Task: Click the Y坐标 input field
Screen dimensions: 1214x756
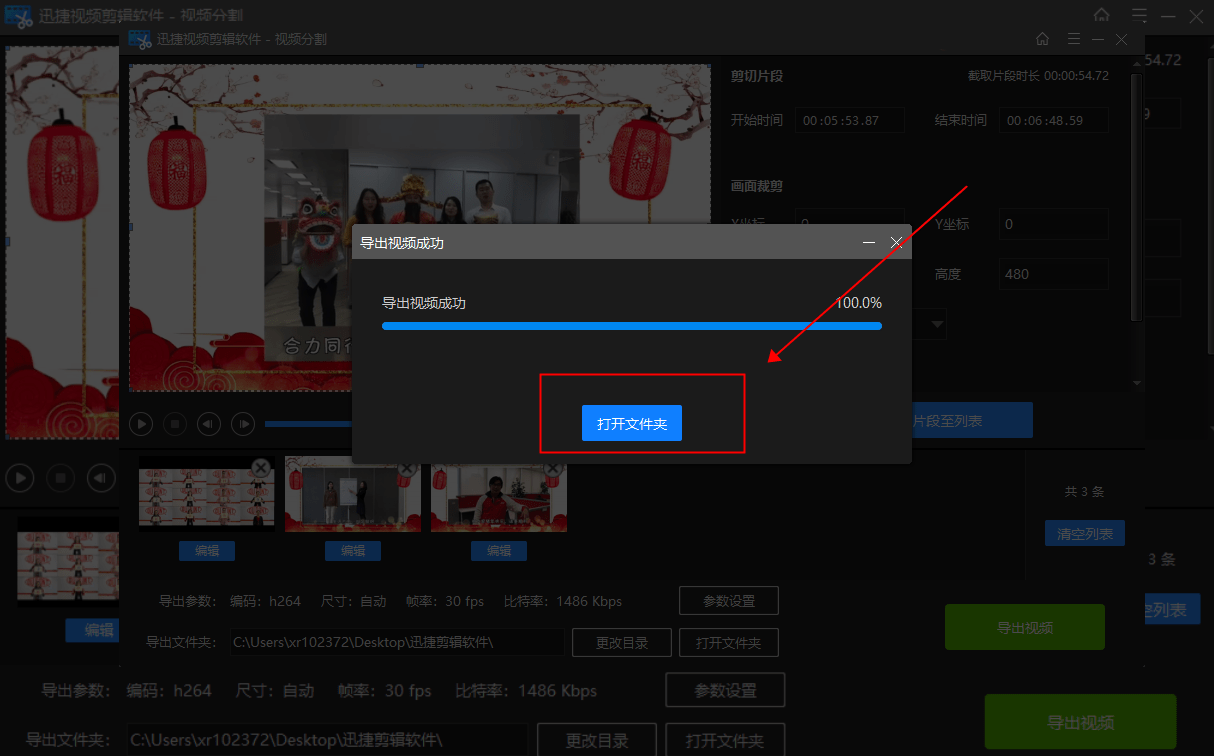Action: click(x=1054, y=224)
